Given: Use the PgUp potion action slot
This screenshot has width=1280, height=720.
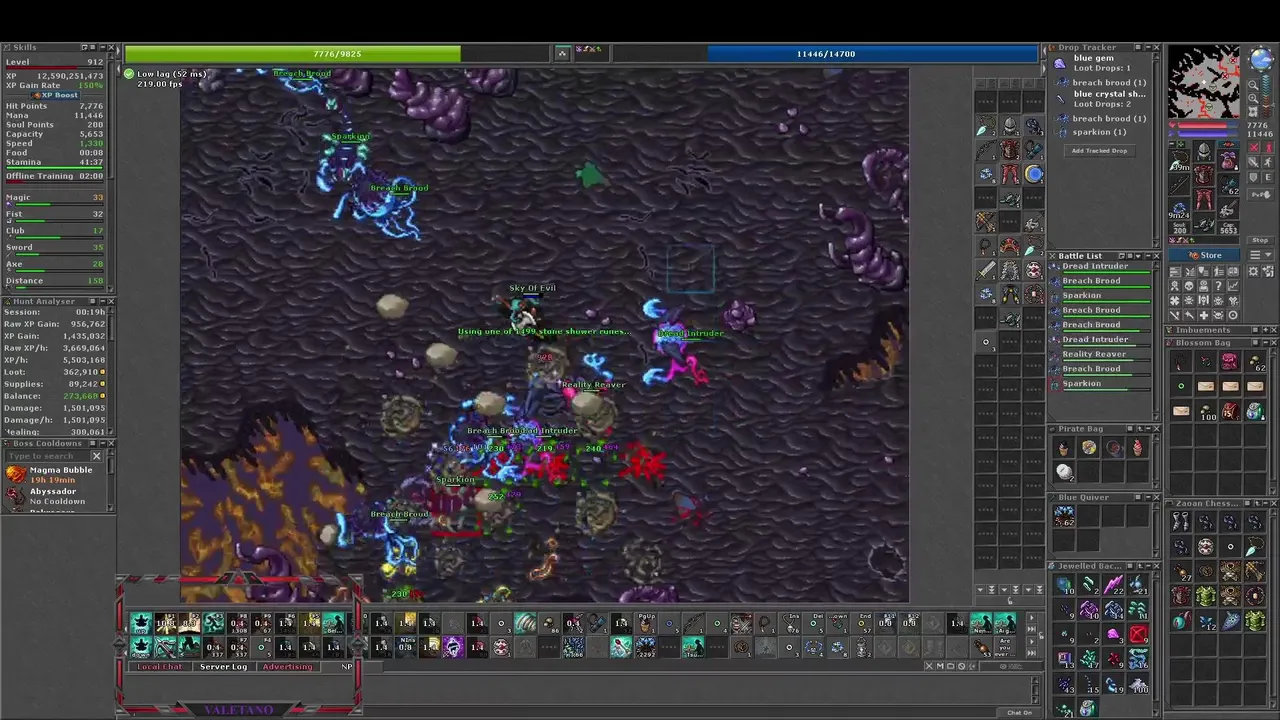Looking at the screenshot, I should point(645,623).
